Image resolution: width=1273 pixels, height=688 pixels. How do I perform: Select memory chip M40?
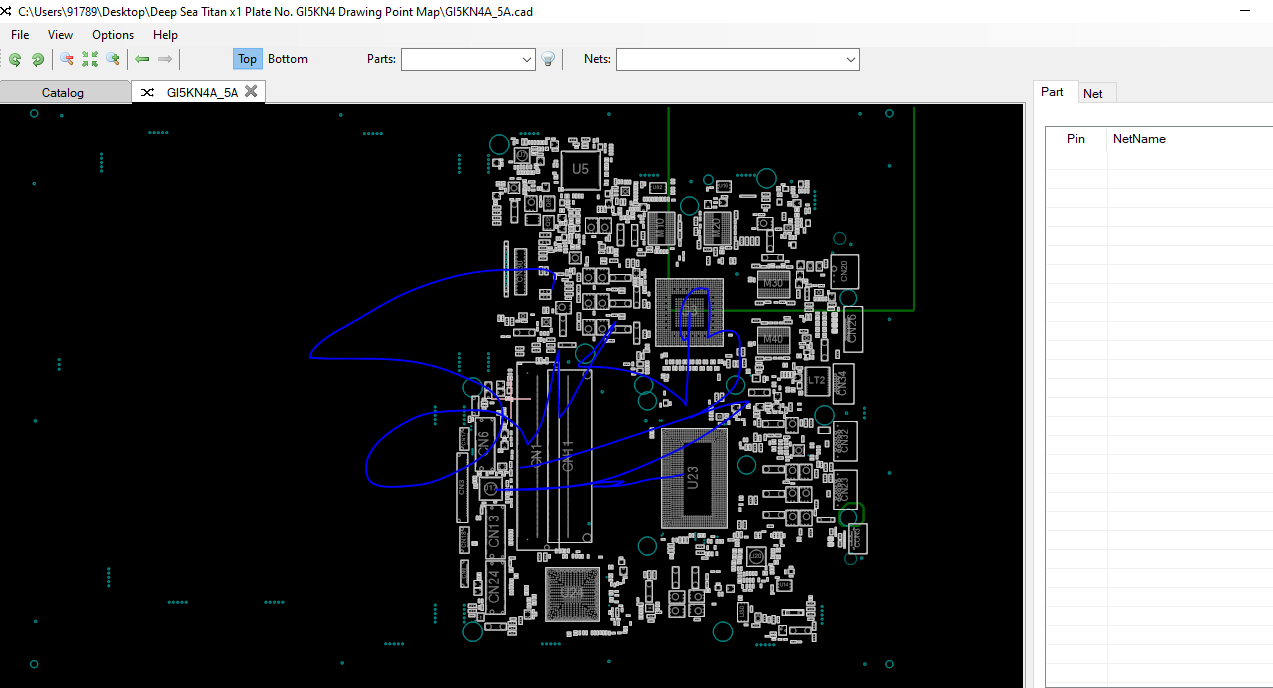pos(773,339)
